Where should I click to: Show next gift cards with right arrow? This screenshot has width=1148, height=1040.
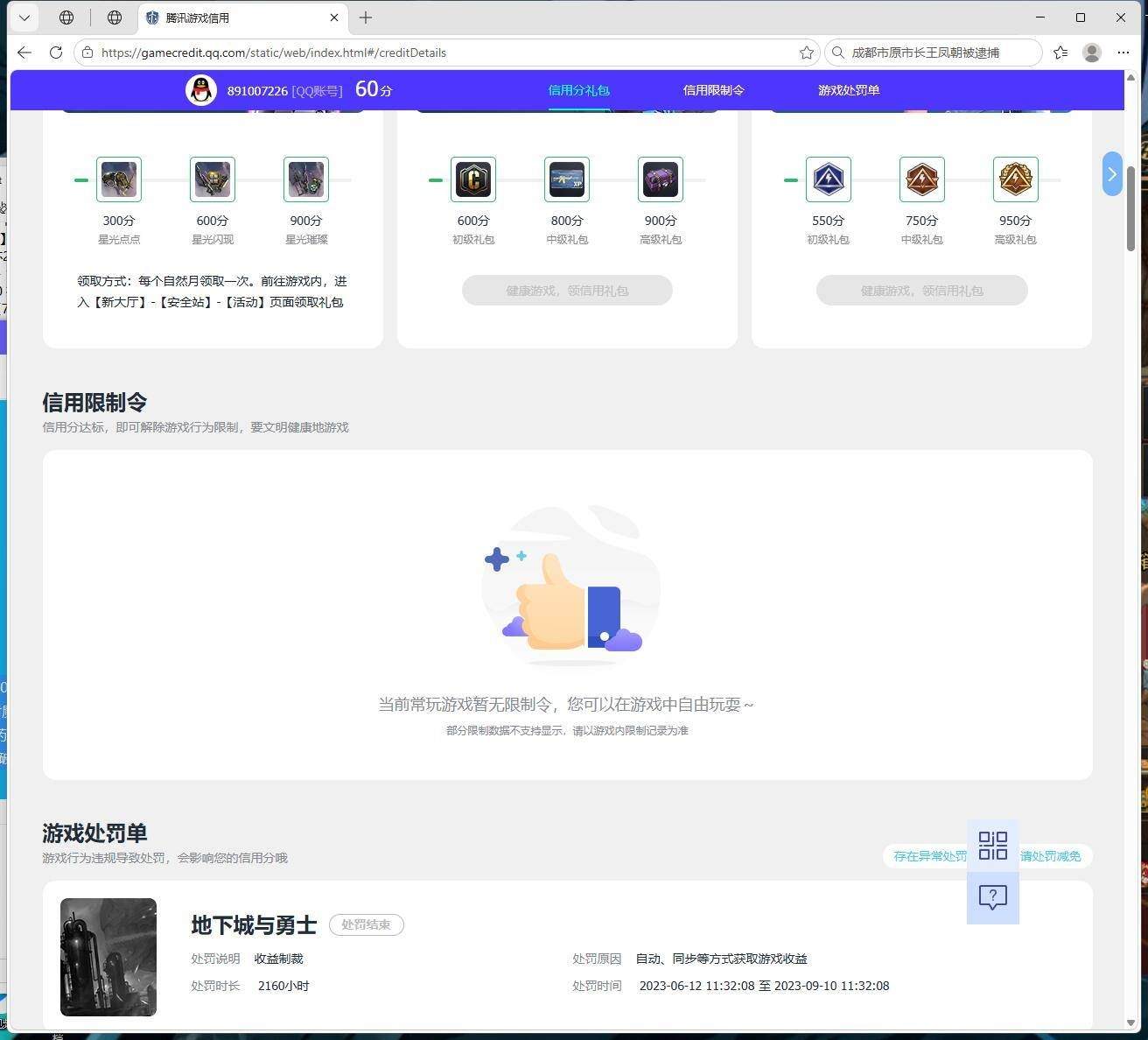1112,174
